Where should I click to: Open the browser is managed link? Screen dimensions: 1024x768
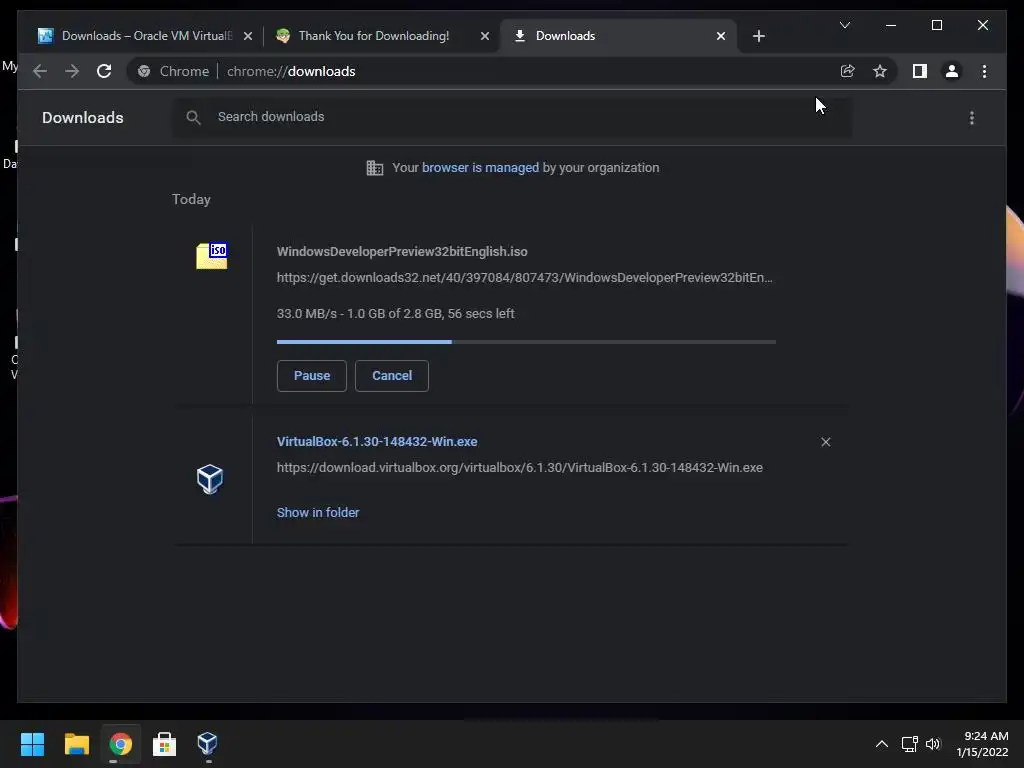(480, 168)
